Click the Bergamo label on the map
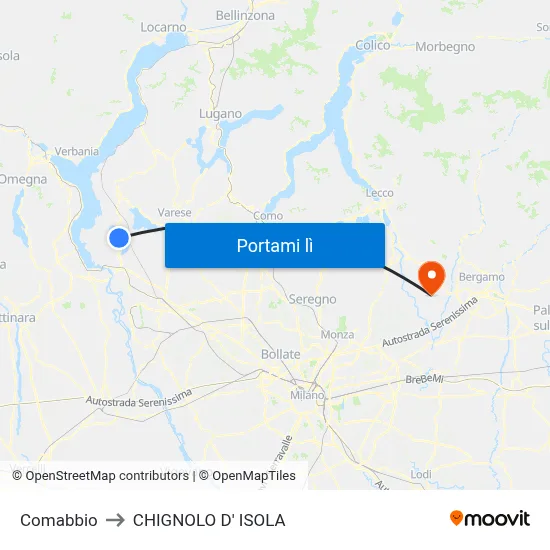Viewport: 550px width, 550px height. (x=482, y=277)
